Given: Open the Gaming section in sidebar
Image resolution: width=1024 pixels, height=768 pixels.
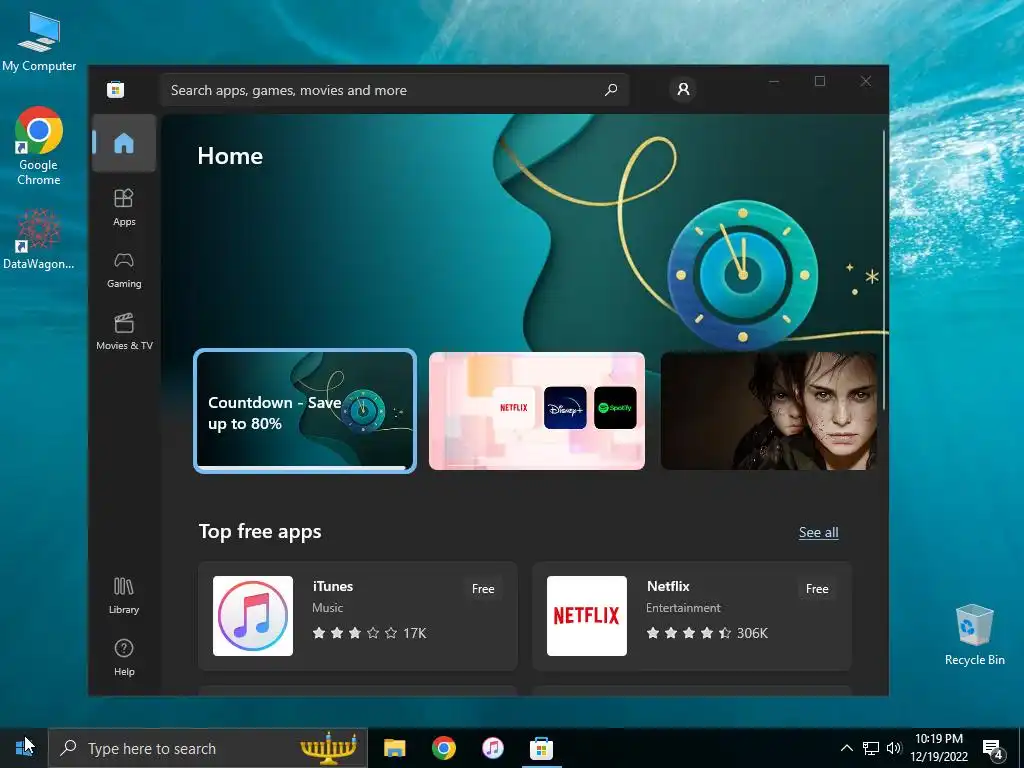Looking at the screenshot, I should pos(124,270).
